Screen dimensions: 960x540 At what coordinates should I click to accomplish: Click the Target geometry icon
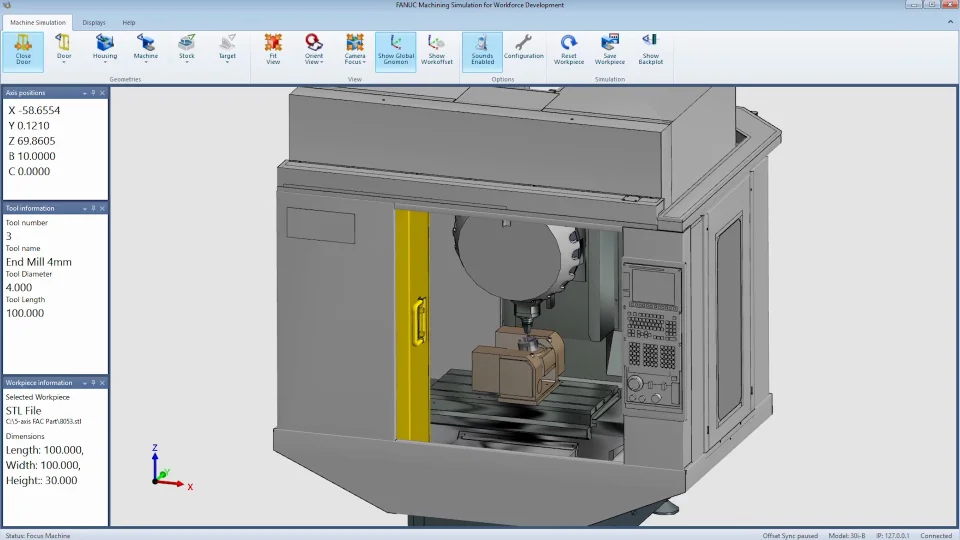coord(227,48)
